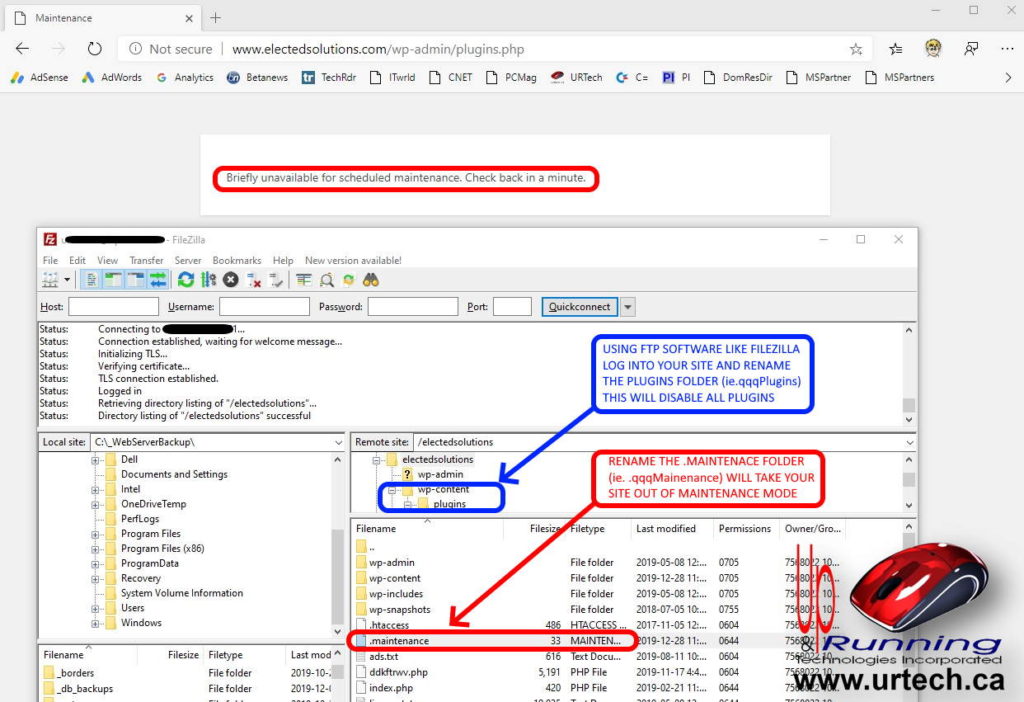Screen dimensions: 1024x702
Task: Open the Betanews bookmark link
Action: click(255, 77)
